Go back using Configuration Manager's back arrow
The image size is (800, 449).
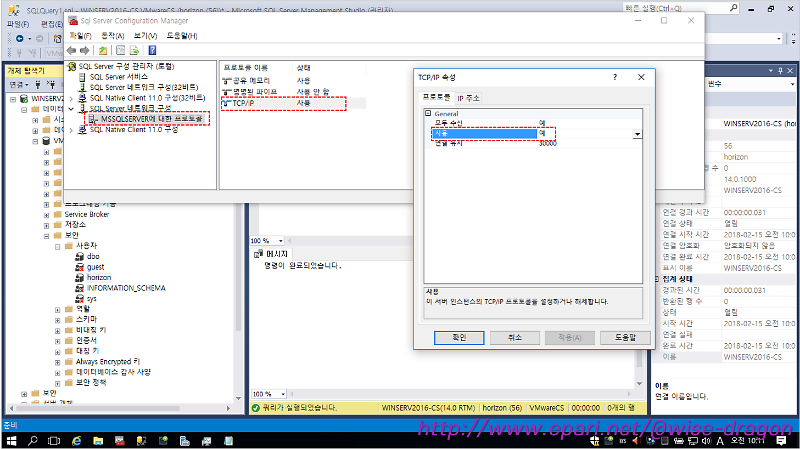point(71,51)
